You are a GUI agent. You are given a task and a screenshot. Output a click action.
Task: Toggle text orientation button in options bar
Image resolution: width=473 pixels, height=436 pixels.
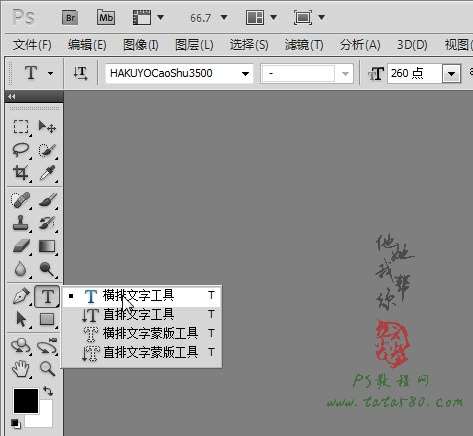(80, 73)
